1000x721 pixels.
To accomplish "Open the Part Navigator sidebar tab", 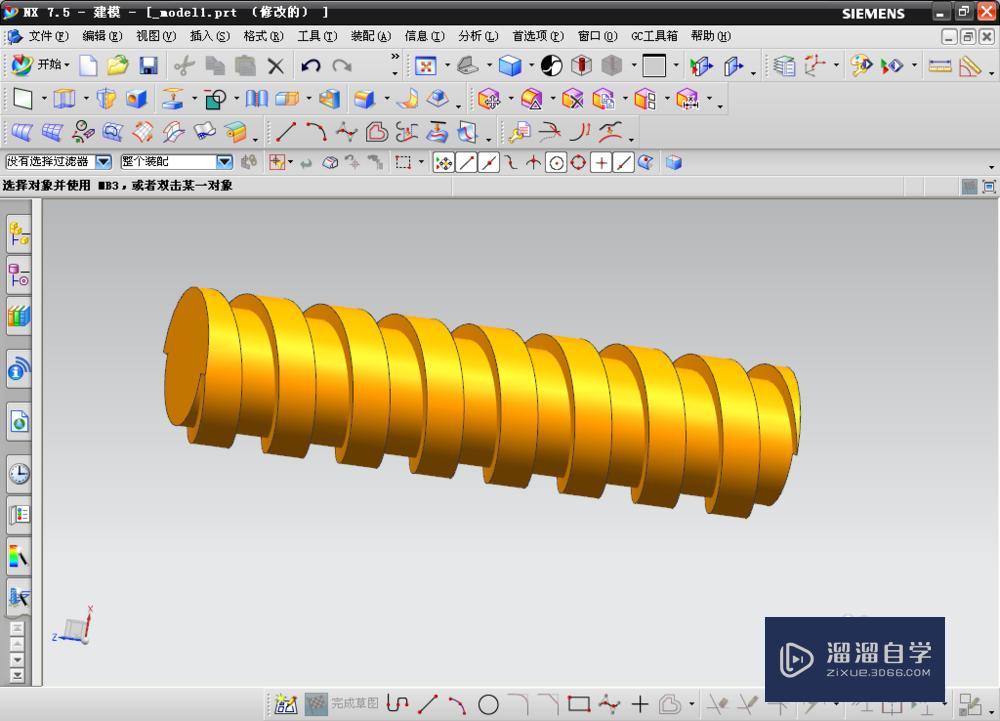I will click(18, 275).
